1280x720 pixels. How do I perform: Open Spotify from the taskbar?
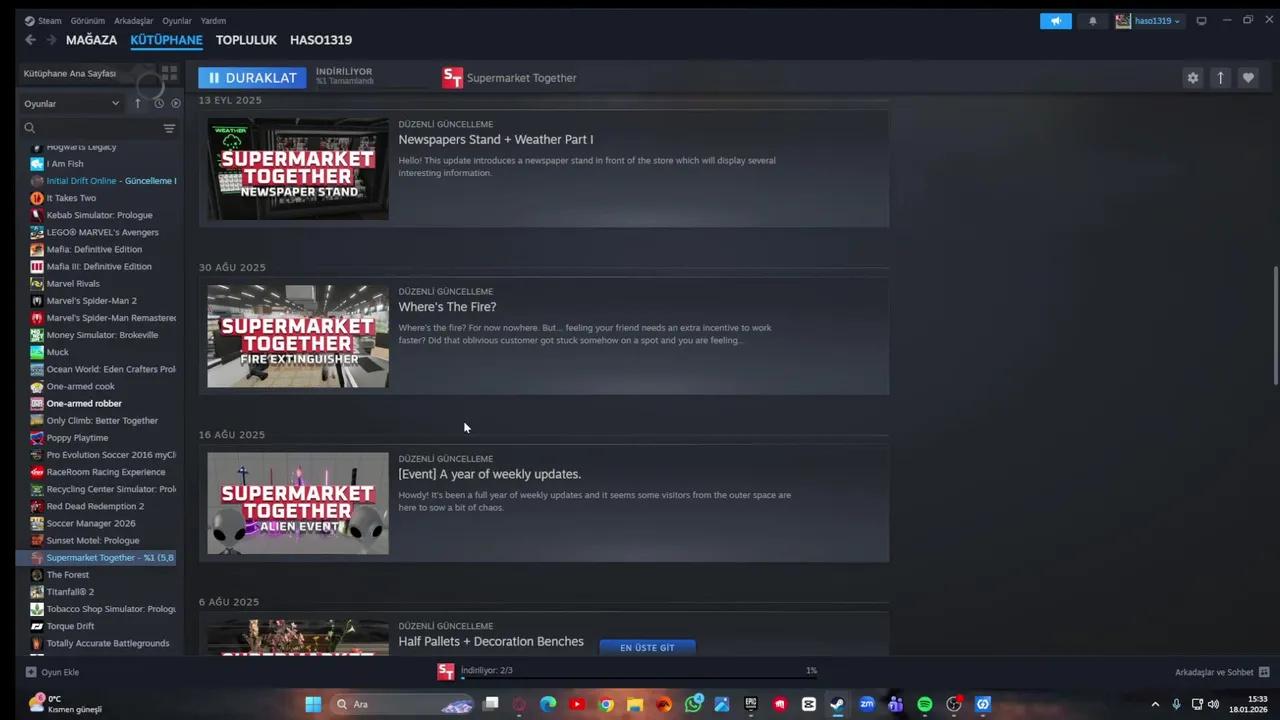[924, 704]
